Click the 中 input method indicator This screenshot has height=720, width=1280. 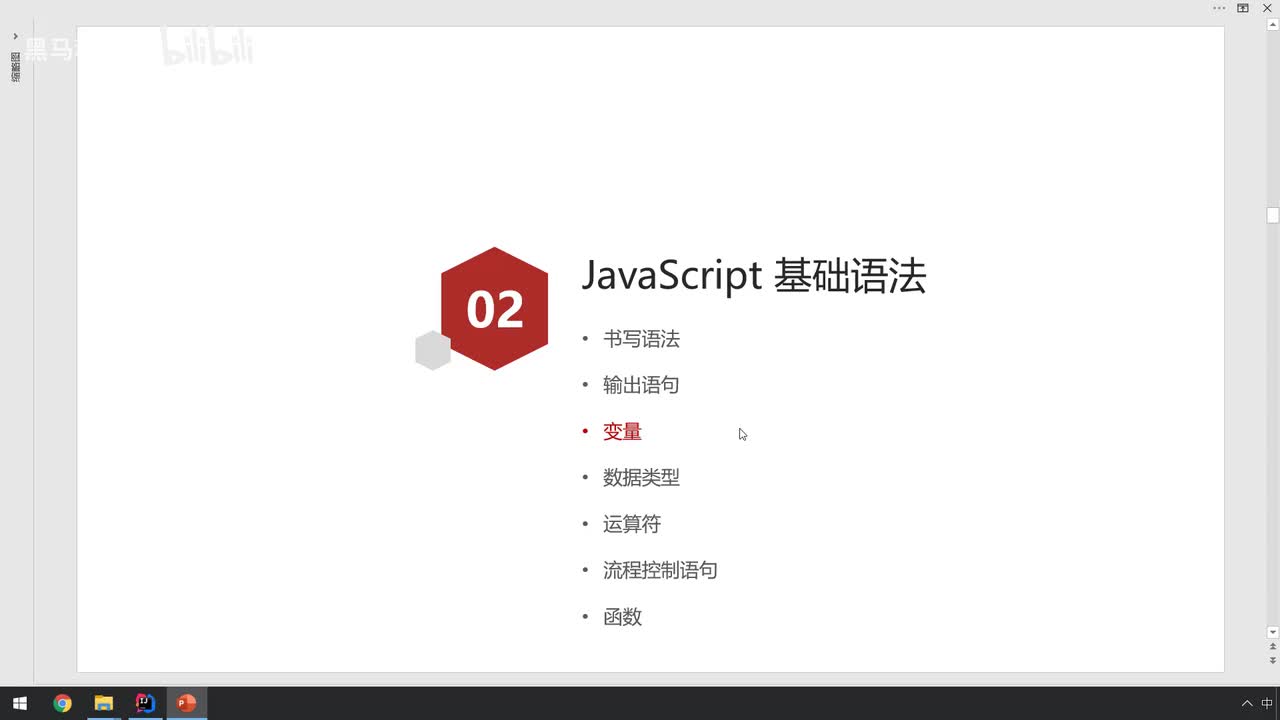[1267, 703]
